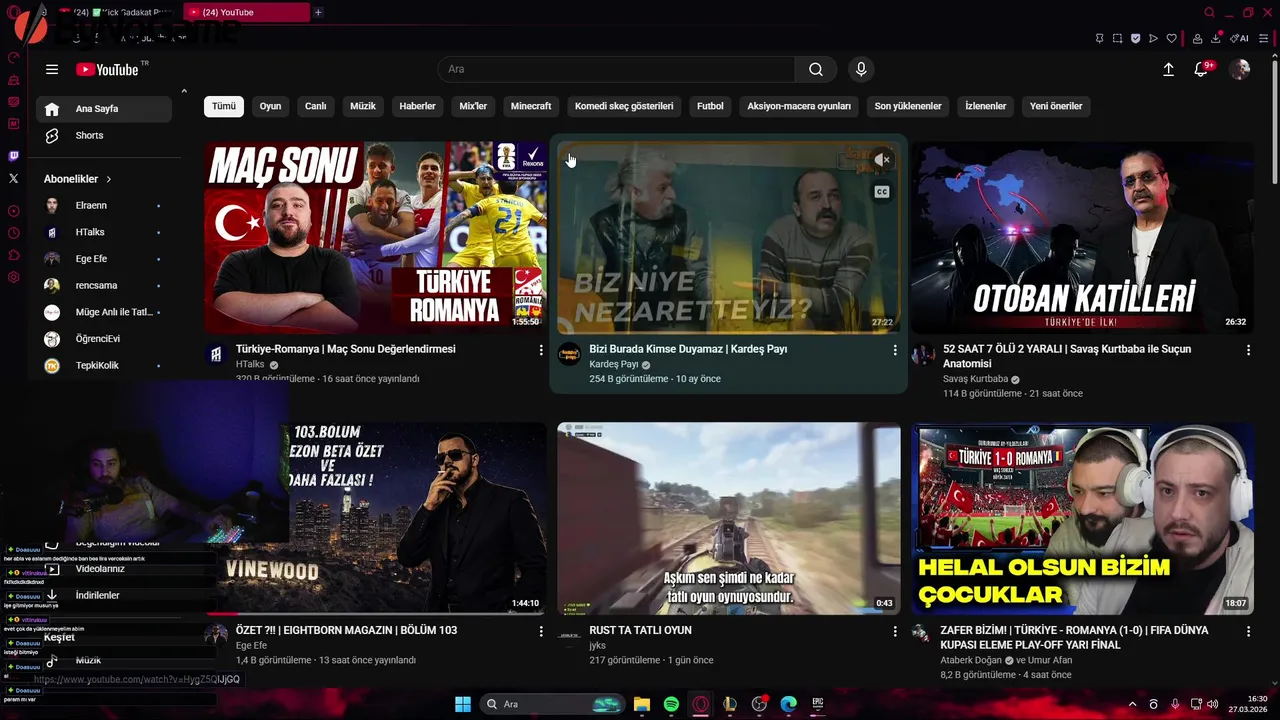The height and width of the screenshot is (720, 1280).
Task: Click the search magnifier button next to Ara
Action: tap(816, 69)
